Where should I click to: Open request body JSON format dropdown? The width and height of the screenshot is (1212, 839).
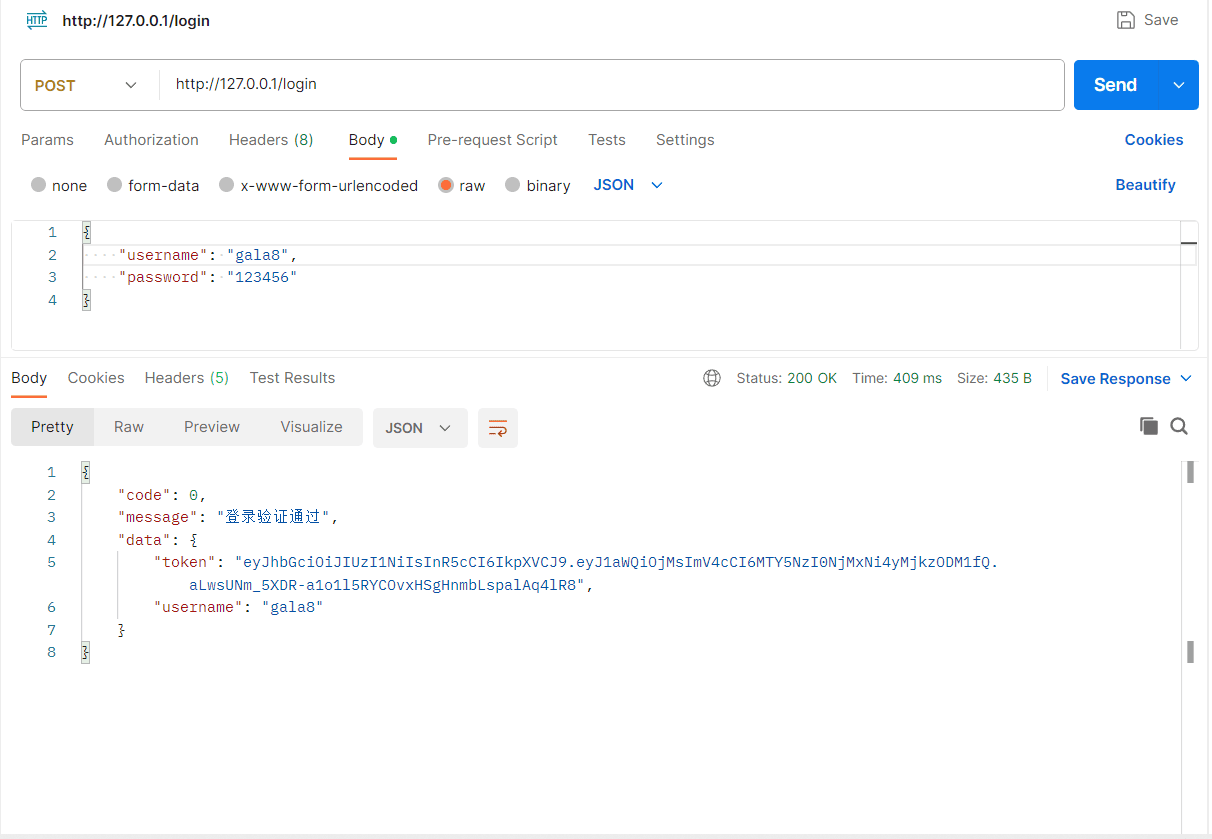click(x=628, y=185)
